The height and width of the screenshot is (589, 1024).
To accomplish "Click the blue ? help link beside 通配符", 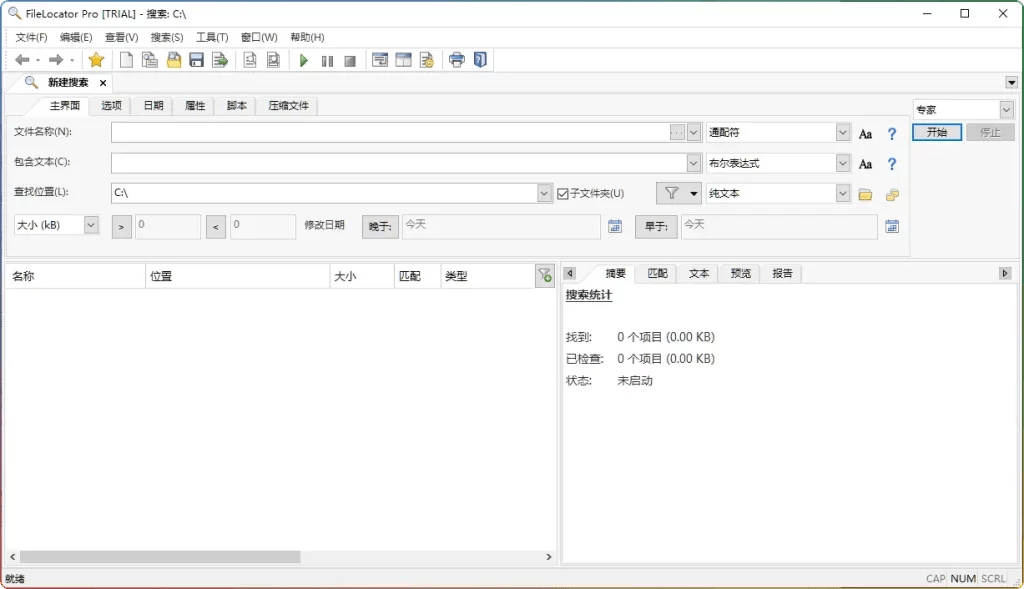I will pos(891,133).
